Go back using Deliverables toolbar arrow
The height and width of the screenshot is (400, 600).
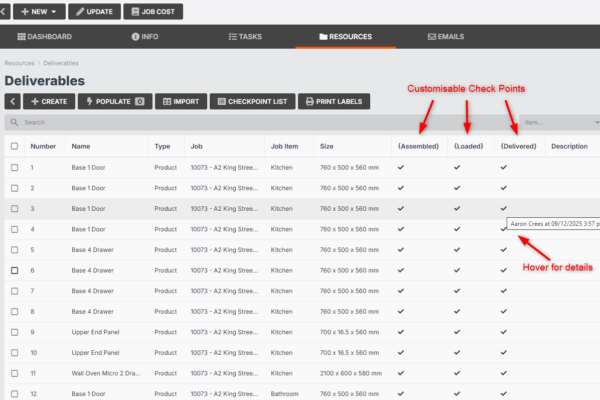point(13,101)
